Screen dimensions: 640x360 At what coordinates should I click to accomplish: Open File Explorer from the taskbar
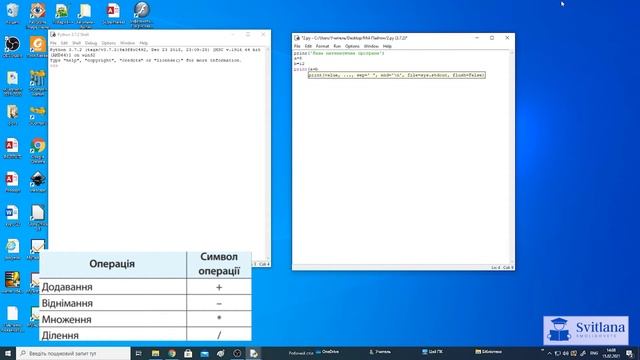(x=156, y=353)
